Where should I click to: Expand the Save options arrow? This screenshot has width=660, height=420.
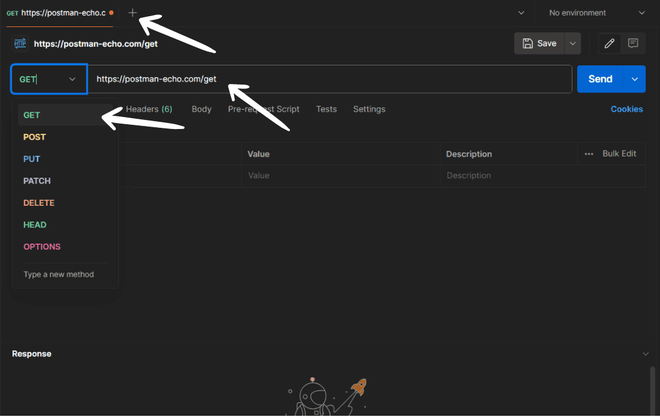[572, 43]
